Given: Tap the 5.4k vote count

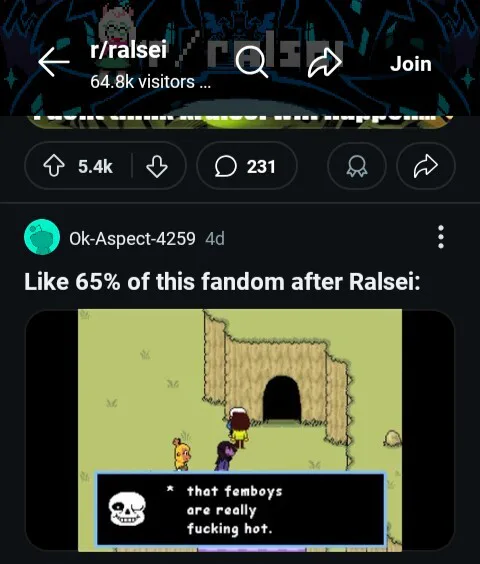Looking at the screenshot, I should [95, 167].
